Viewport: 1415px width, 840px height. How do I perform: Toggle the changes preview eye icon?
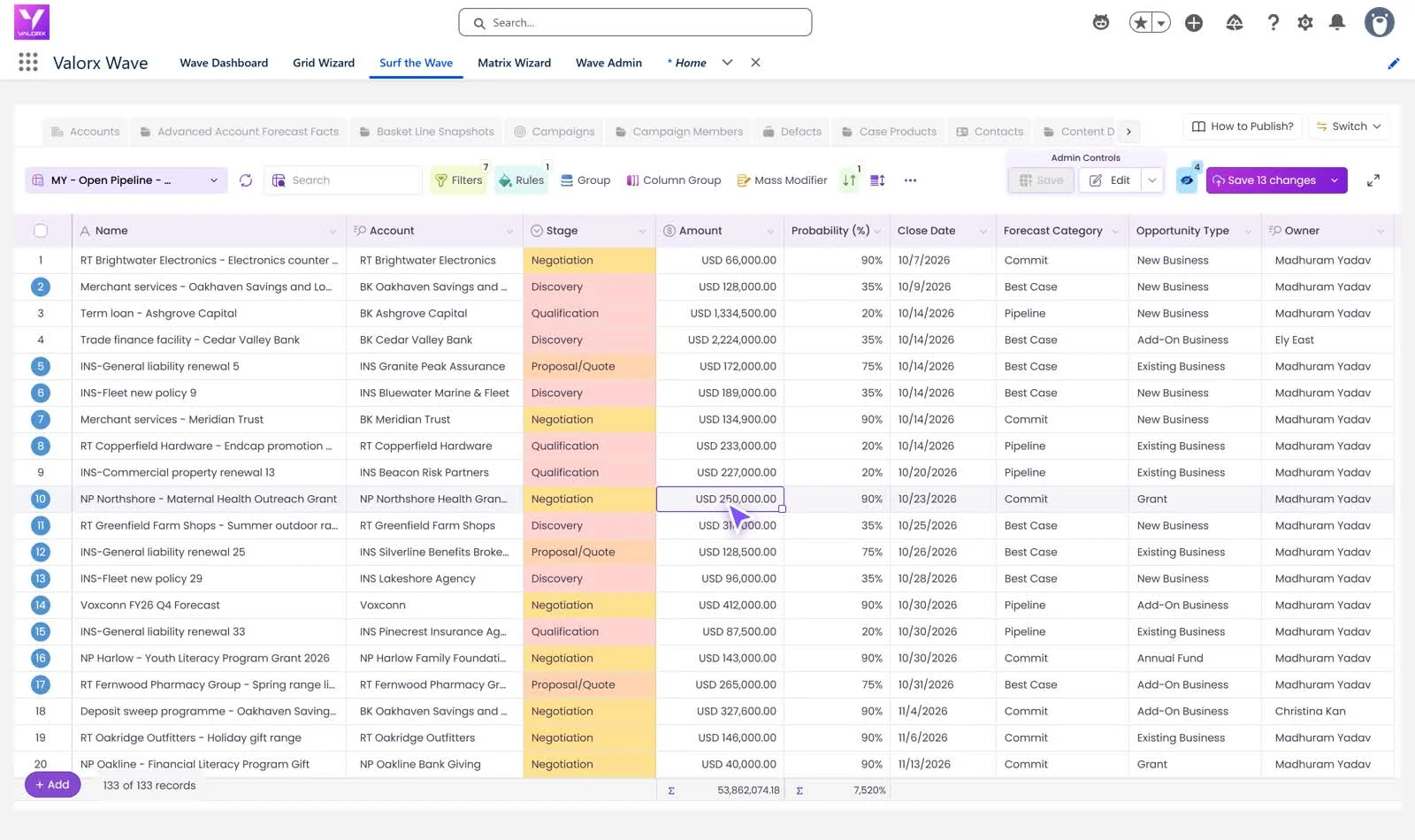[1187, 180]
